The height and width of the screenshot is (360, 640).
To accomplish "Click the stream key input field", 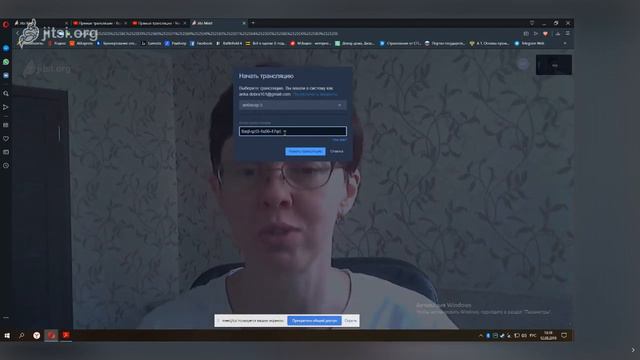I will click(x=293, y=131).
